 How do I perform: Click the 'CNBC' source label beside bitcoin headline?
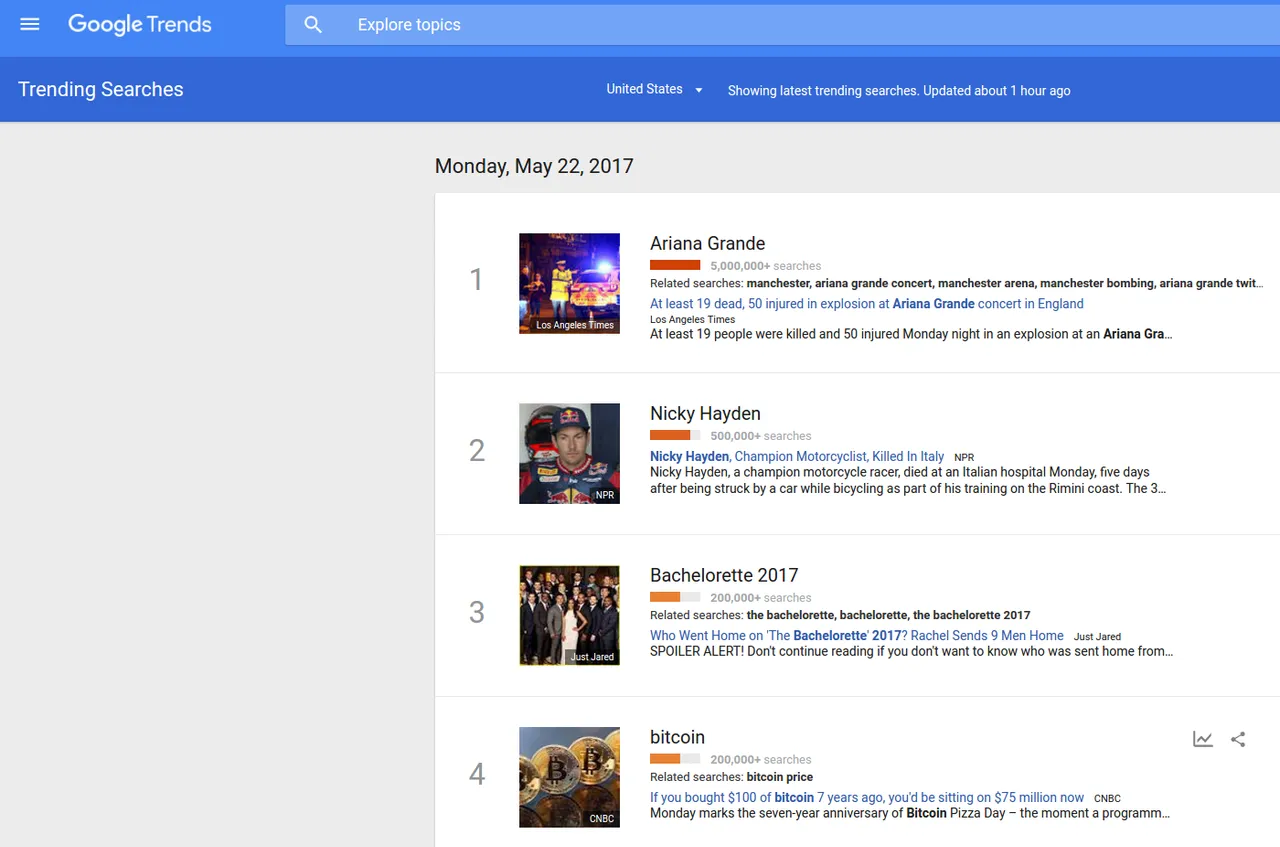1107,799
